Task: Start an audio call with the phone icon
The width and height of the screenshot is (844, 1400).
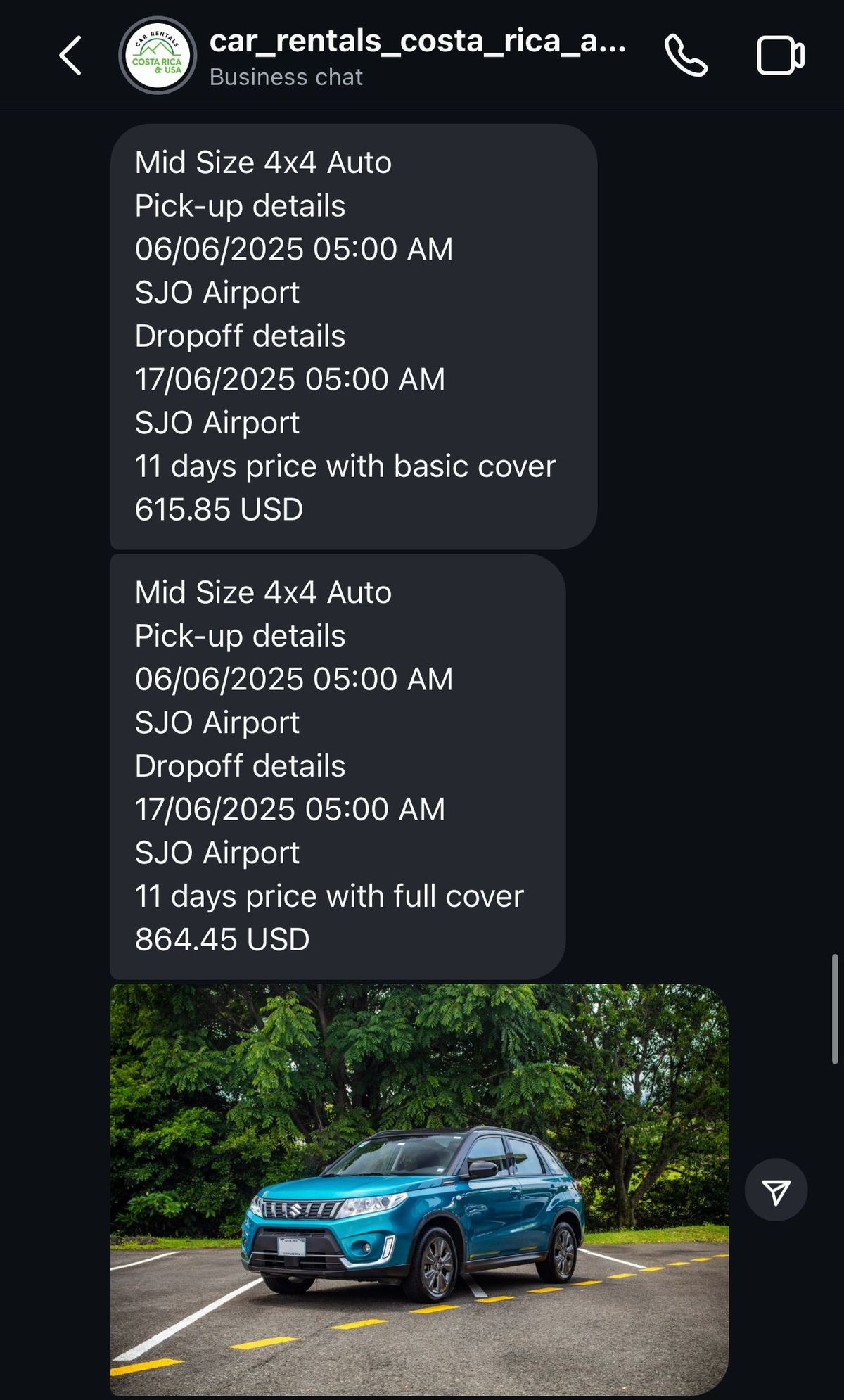Action: point(686,56)
